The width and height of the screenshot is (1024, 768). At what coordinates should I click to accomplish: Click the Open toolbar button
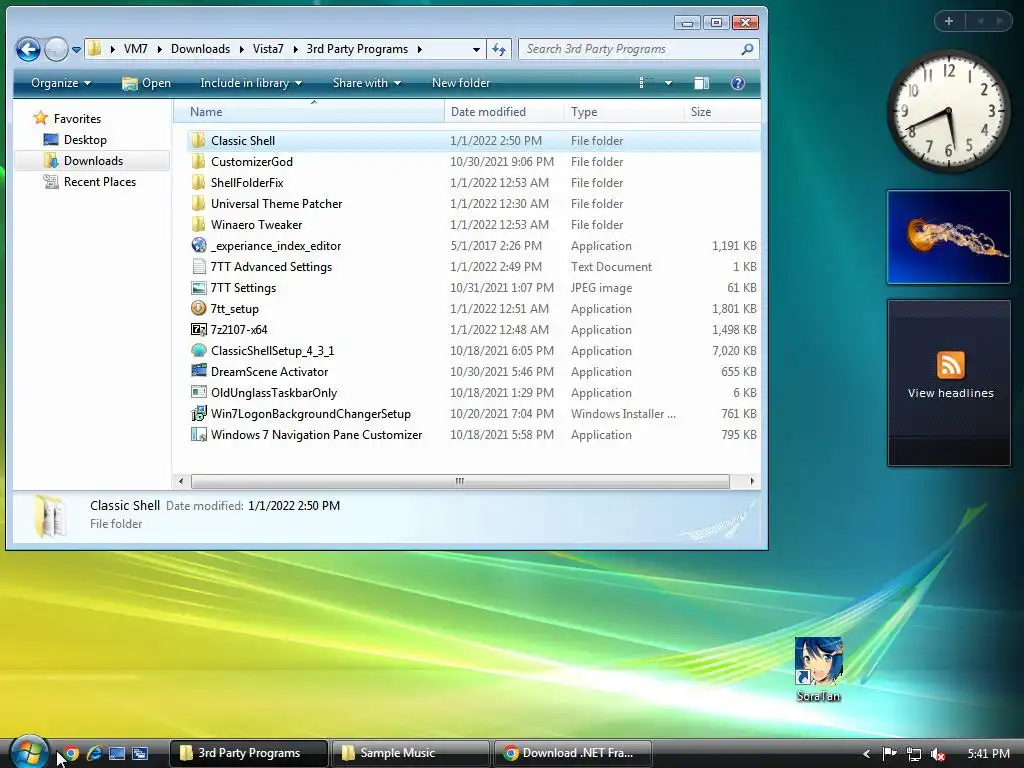(x=147, y=83)
